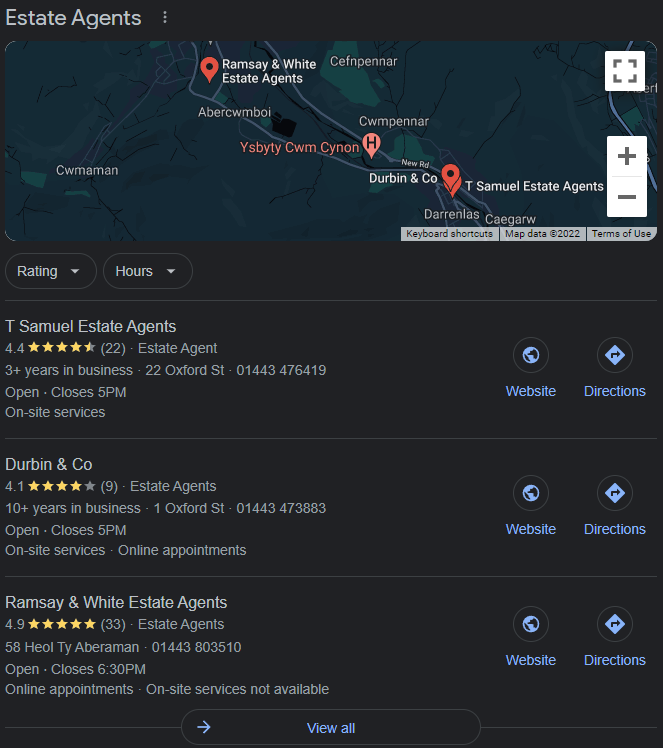Zoom out on the map
663x748 pixels.
(627, 197)
